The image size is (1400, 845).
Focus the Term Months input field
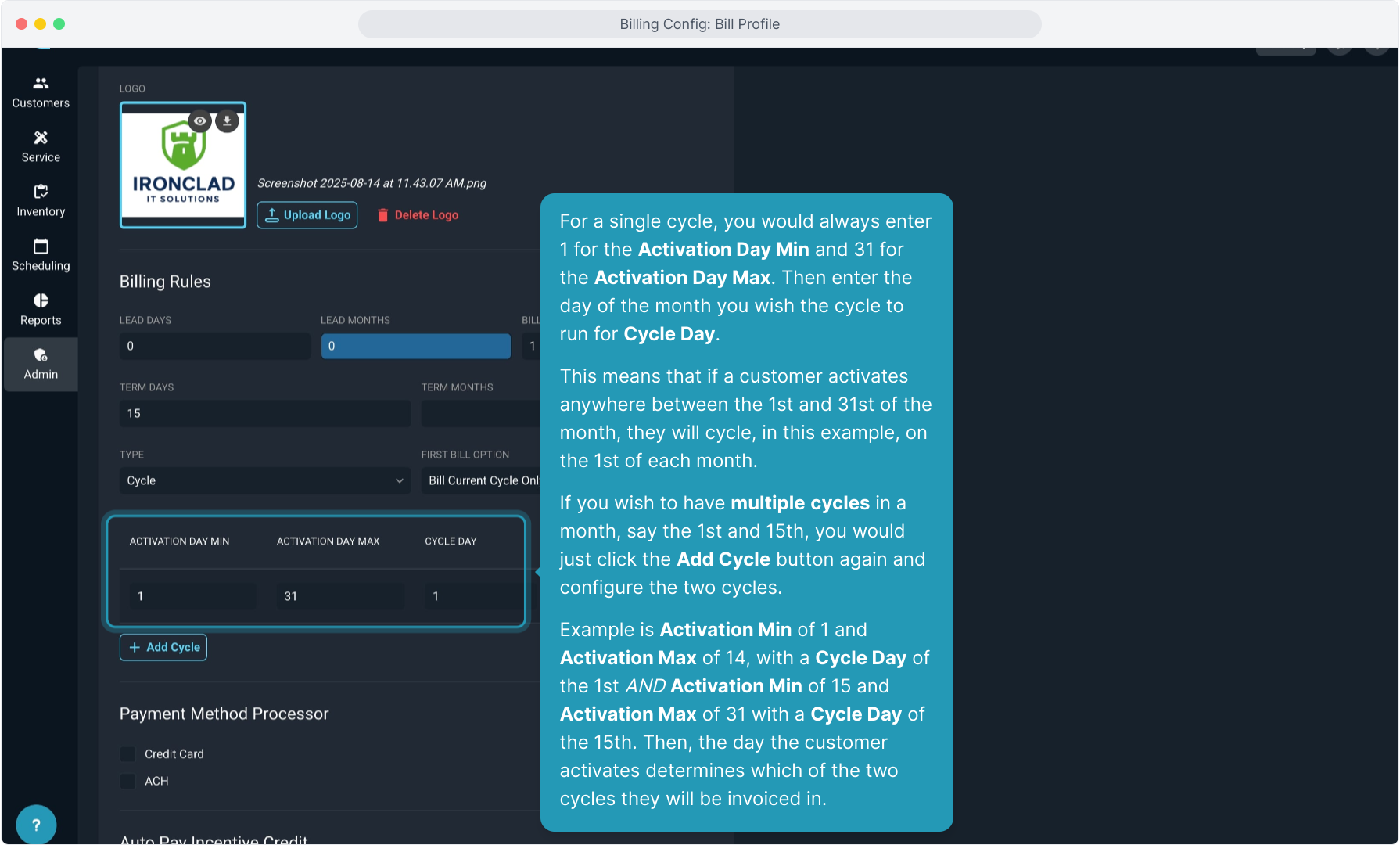pos(481,413)
